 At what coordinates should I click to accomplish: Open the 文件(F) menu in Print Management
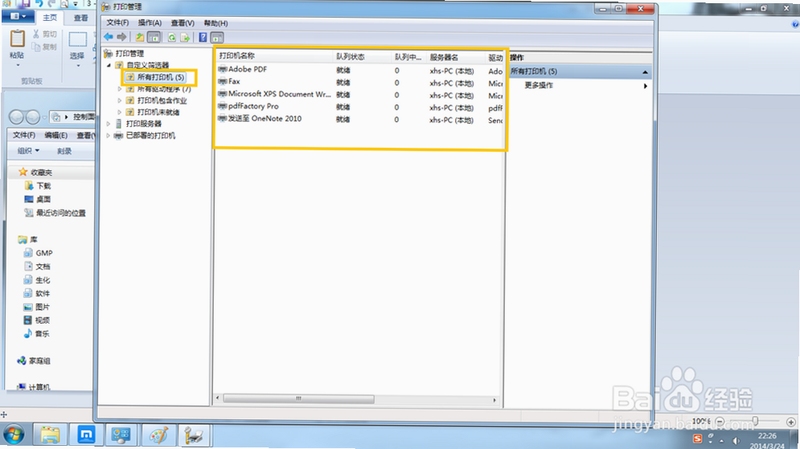coord(117,23)
